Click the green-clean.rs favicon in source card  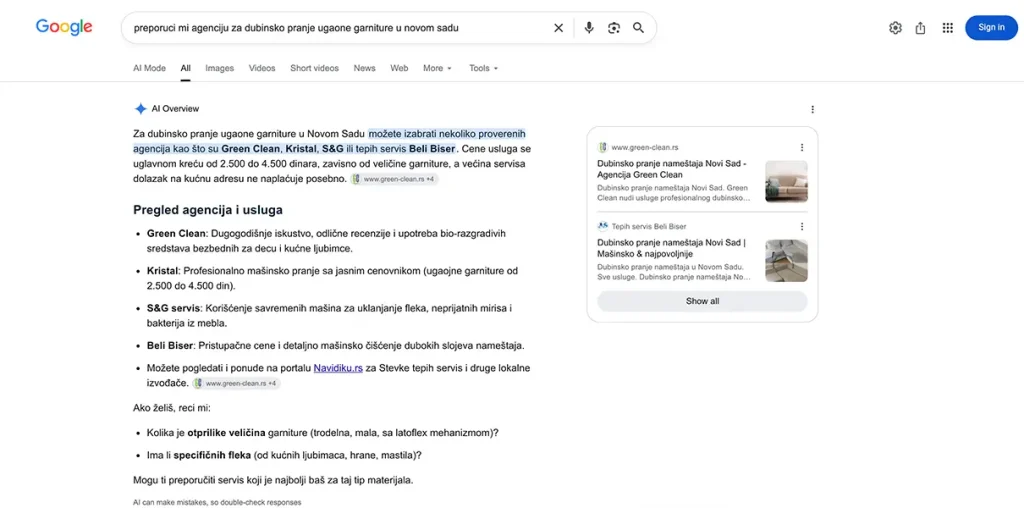(x=603, y=148)
